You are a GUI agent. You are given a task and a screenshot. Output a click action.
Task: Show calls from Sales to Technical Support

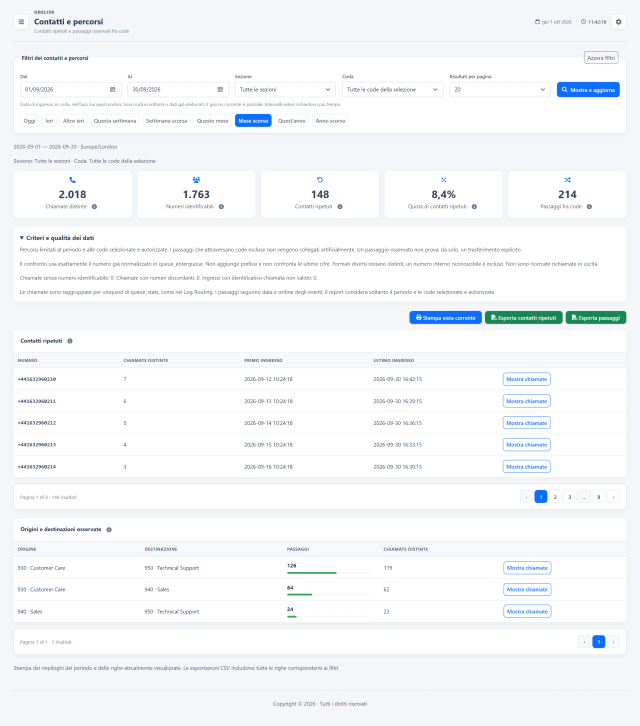pyautogui.click(x=527, y=611)
